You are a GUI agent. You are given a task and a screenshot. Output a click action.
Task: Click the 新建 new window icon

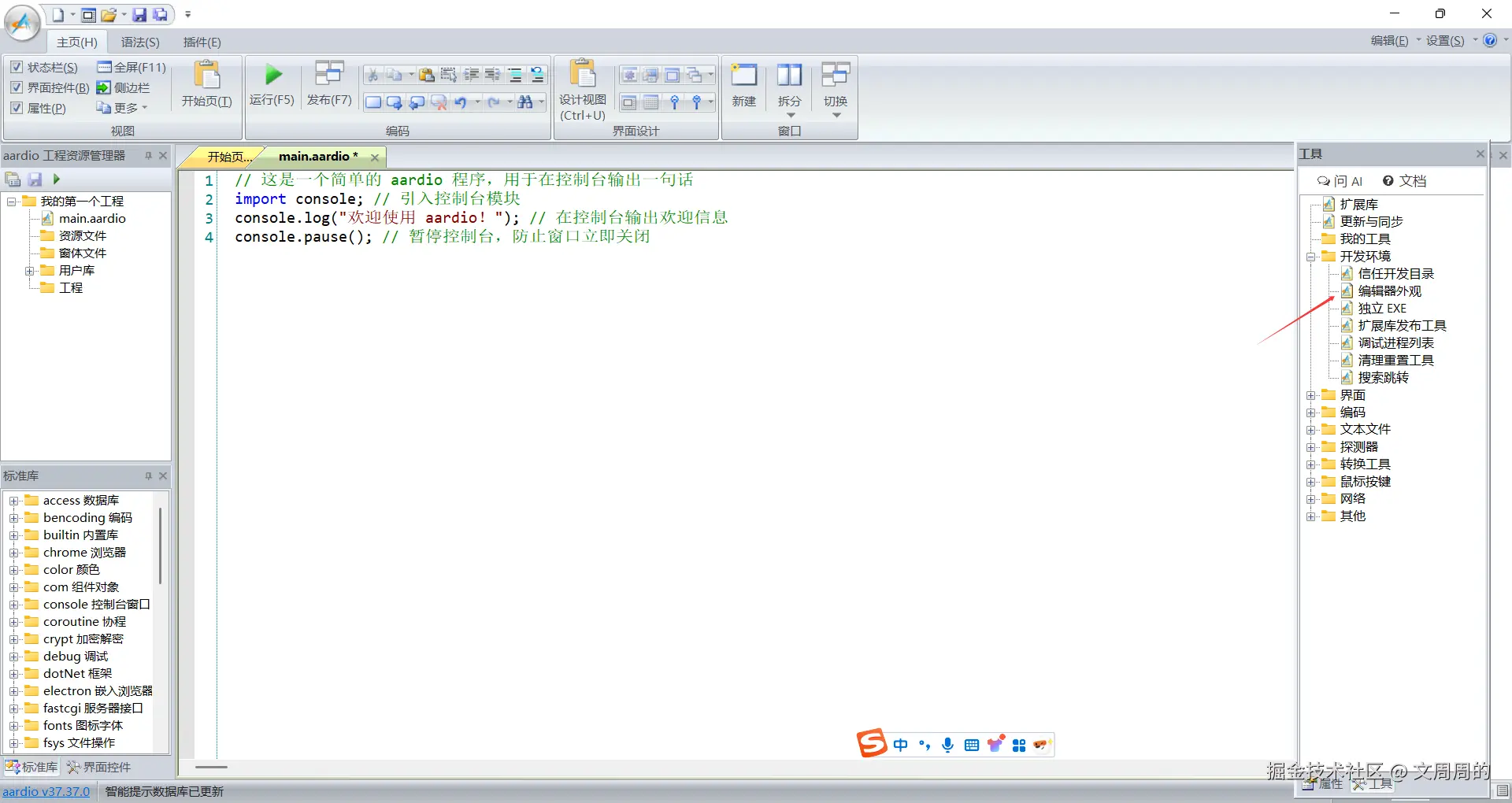coord(744,76)
